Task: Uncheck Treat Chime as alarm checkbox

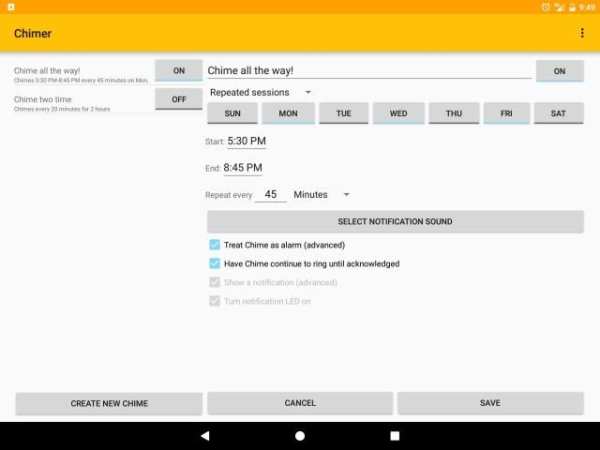Action: [215, 245]
